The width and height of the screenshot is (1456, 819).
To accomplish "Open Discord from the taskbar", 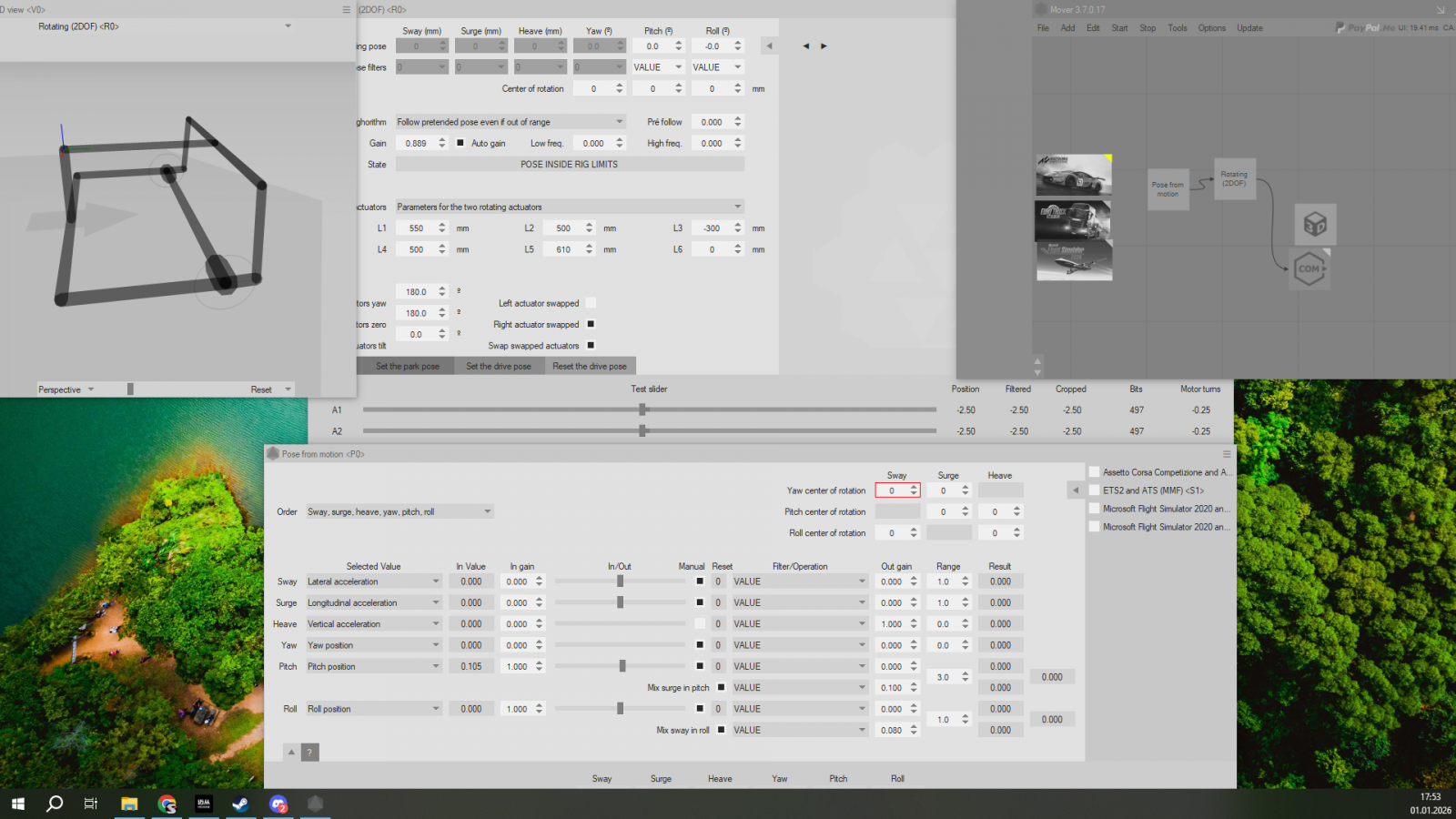I will tap(278, 804).
